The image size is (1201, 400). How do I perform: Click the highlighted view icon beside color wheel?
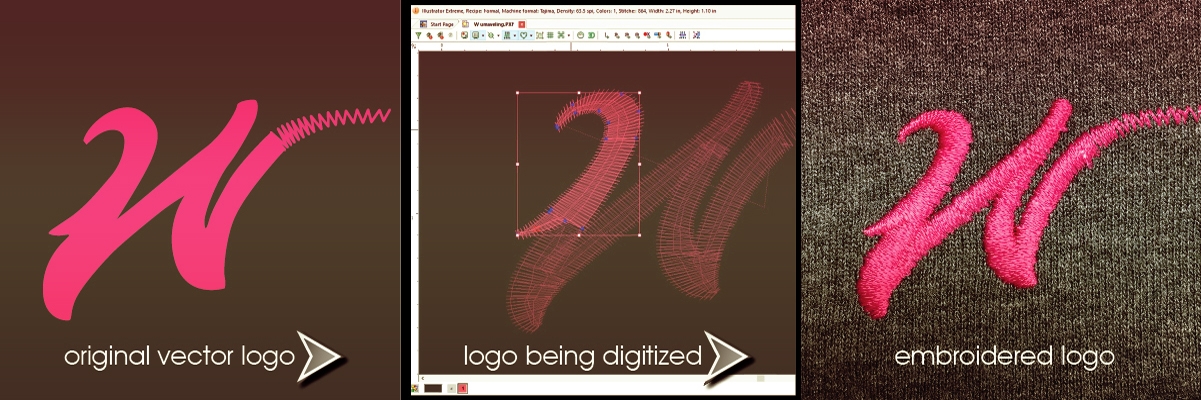pos(475,35)
